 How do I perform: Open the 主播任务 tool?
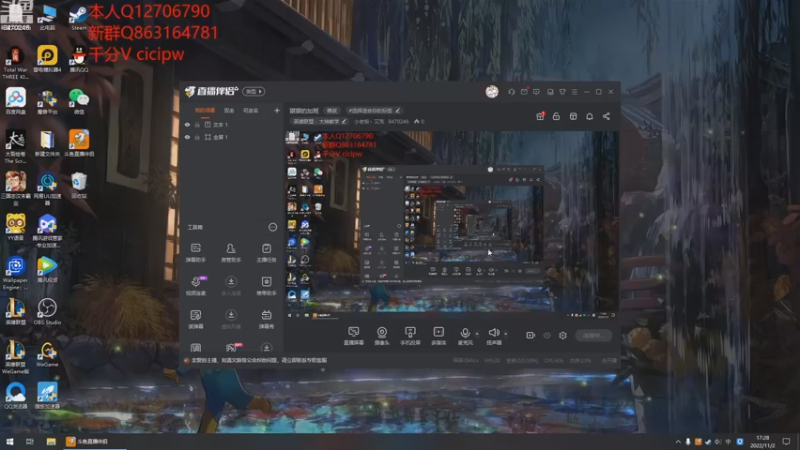[266, 252]
